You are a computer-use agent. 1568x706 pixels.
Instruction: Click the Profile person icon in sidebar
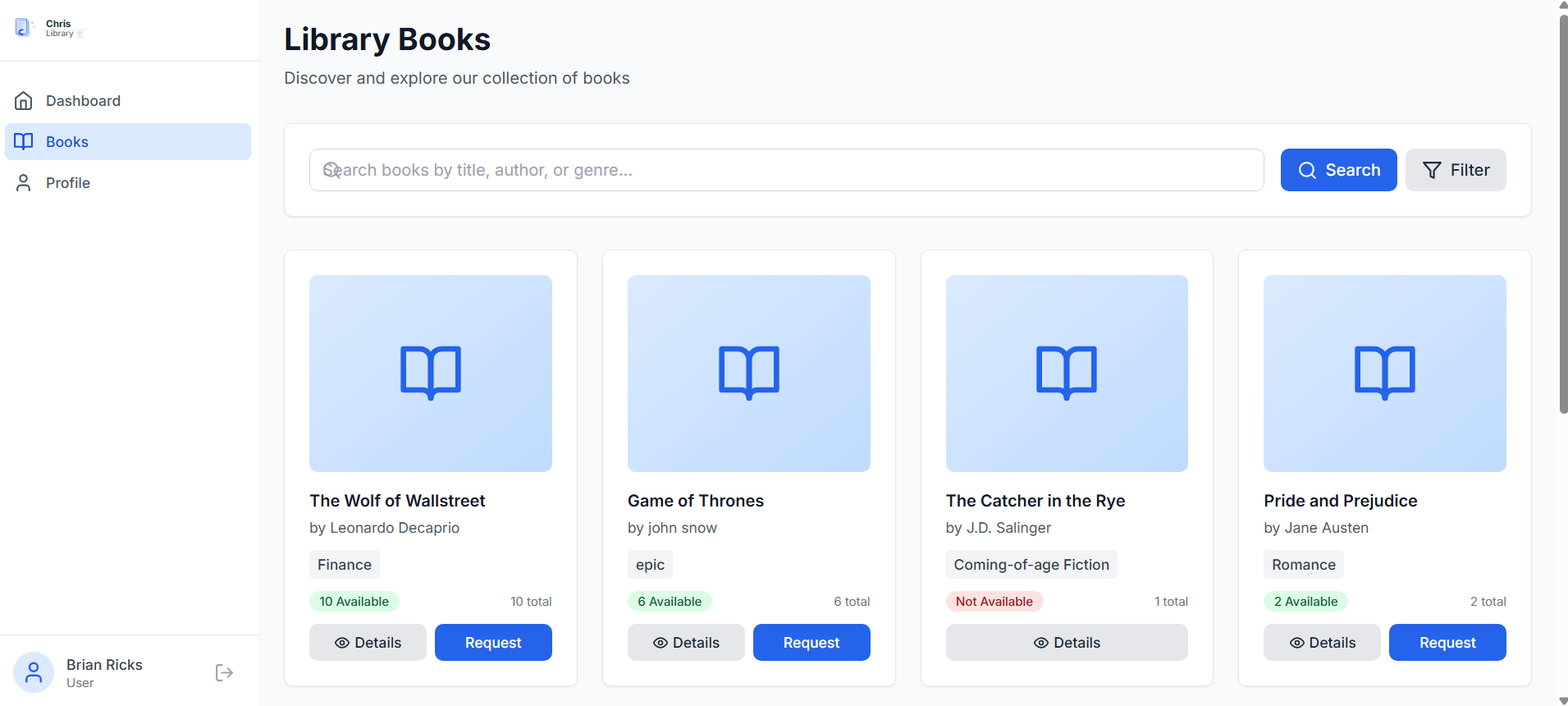coord(24,183)
